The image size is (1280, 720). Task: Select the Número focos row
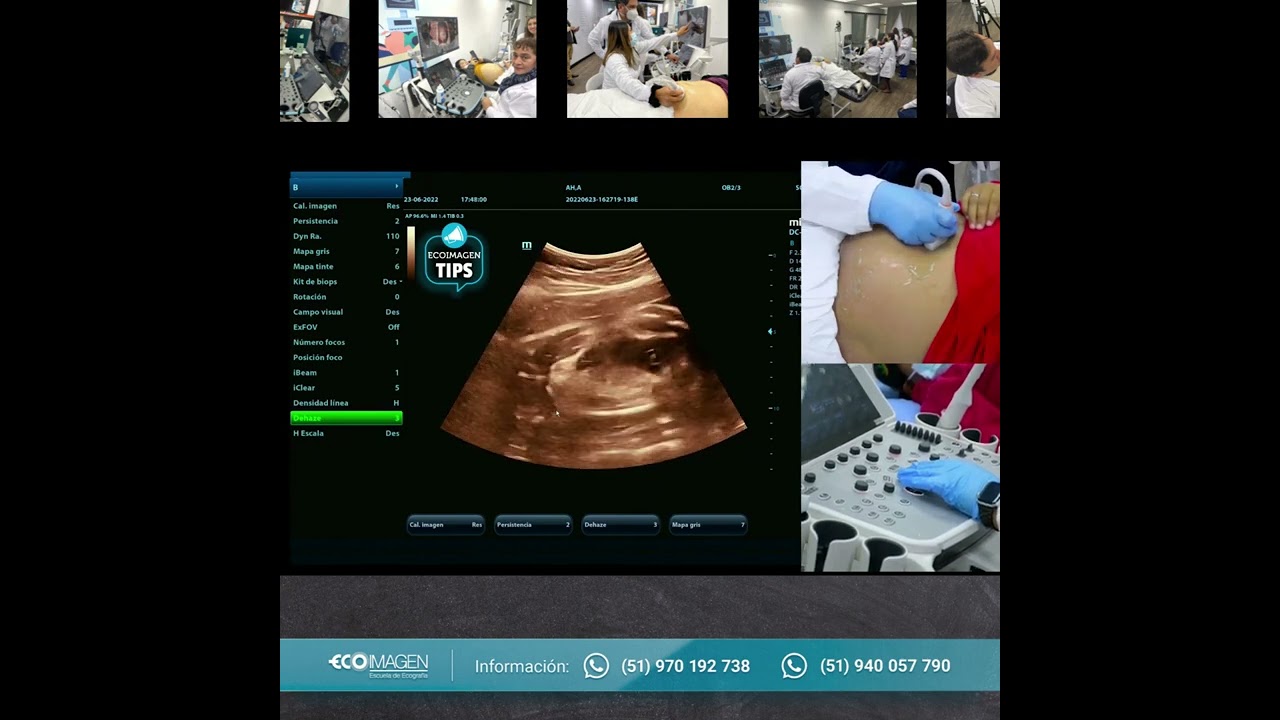click(x=346, y=342)
